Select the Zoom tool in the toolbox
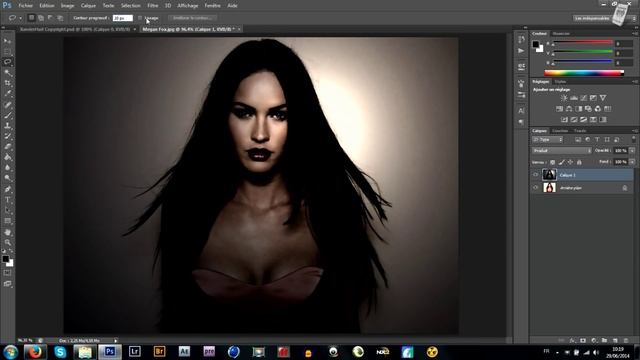Viewport: 640px width, 360px height. pos(8,242)
